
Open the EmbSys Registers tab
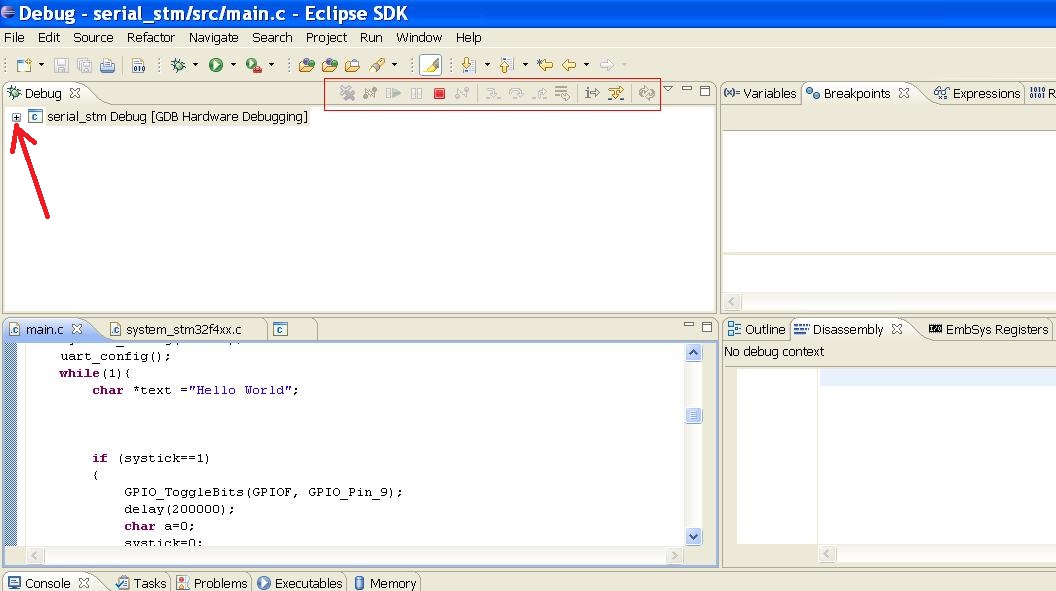click(988, 329)
